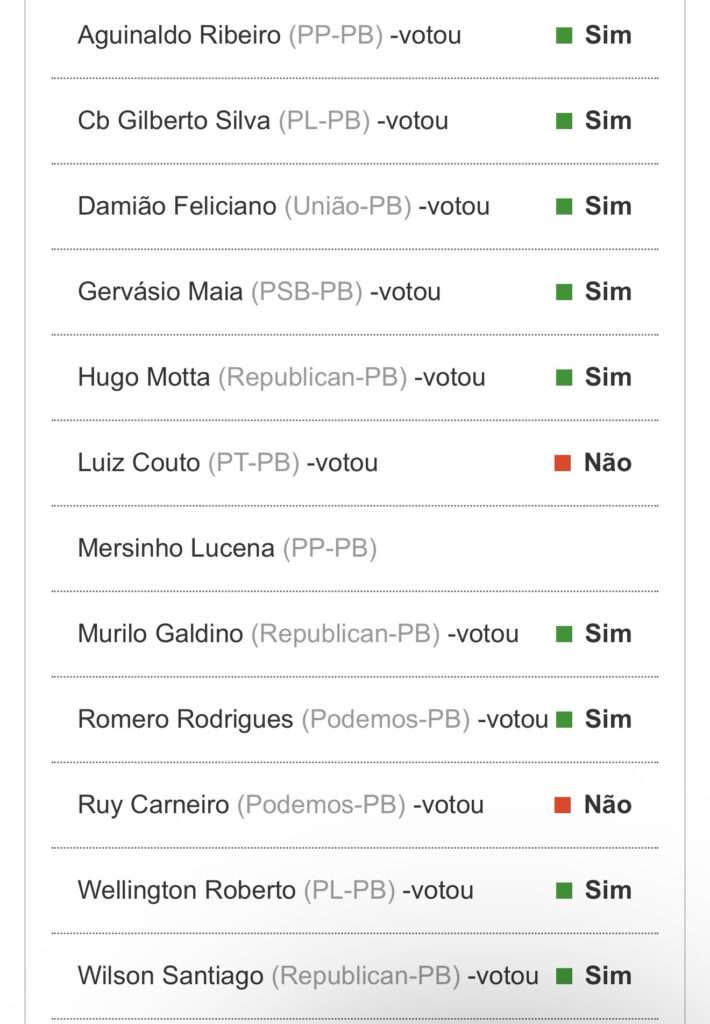The image size is (710, 1024).
Task: Click Wellington Roberto's name
Action: click(187, 890)
